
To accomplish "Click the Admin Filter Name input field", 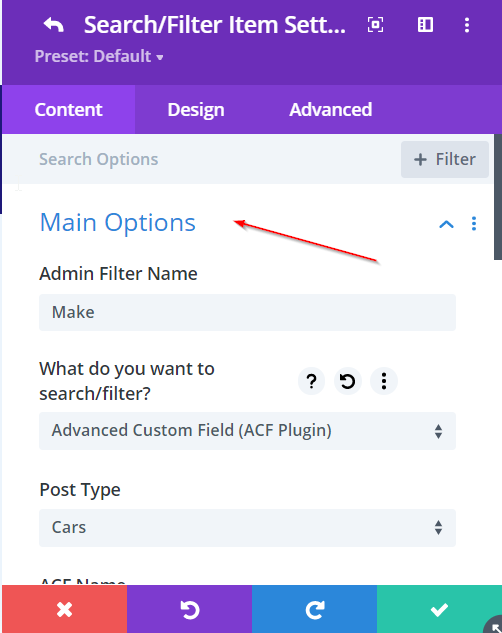I will click(x=247, y=312).
